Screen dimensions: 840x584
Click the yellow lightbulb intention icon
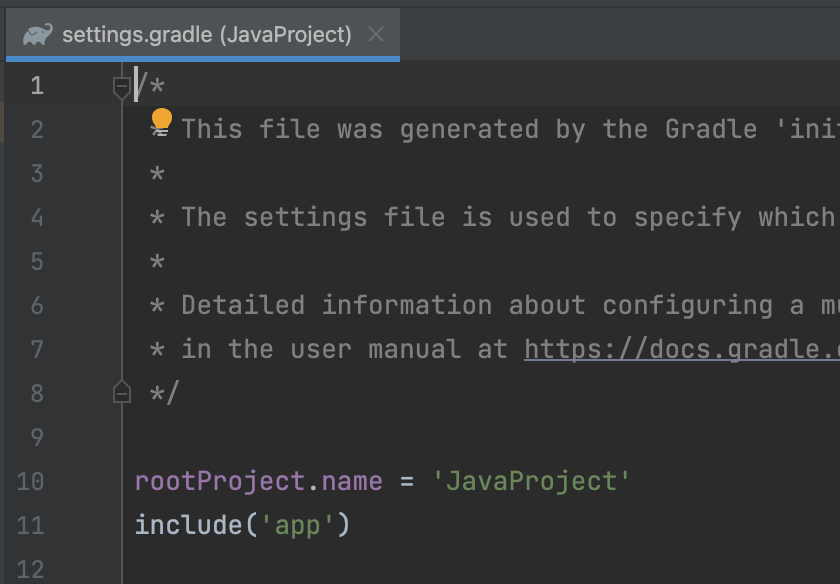point(161,119)
